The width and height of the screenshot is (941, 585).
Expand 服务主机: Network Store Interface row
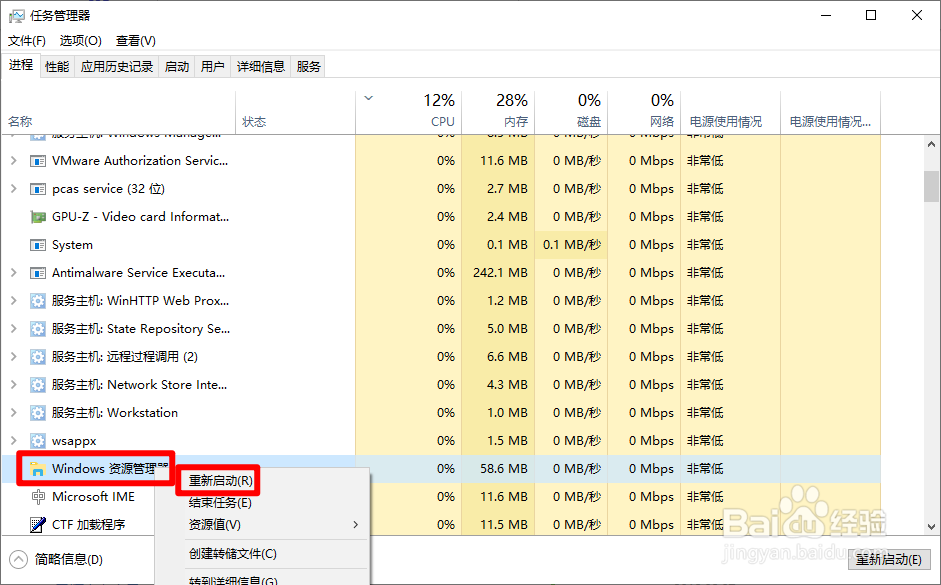pyautogui.click(x=14, y=385)
